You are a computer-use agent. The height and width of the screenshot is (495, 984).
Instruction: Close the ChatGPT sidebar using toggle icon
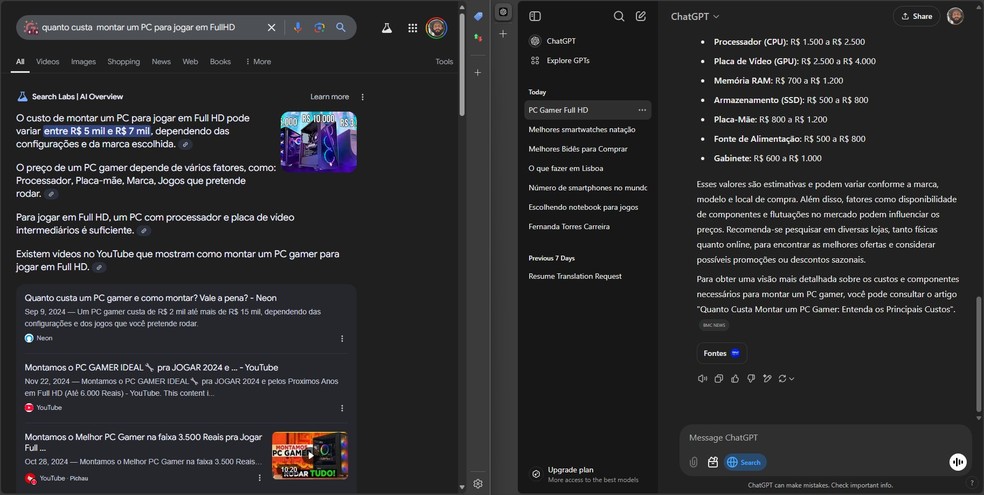535,16
